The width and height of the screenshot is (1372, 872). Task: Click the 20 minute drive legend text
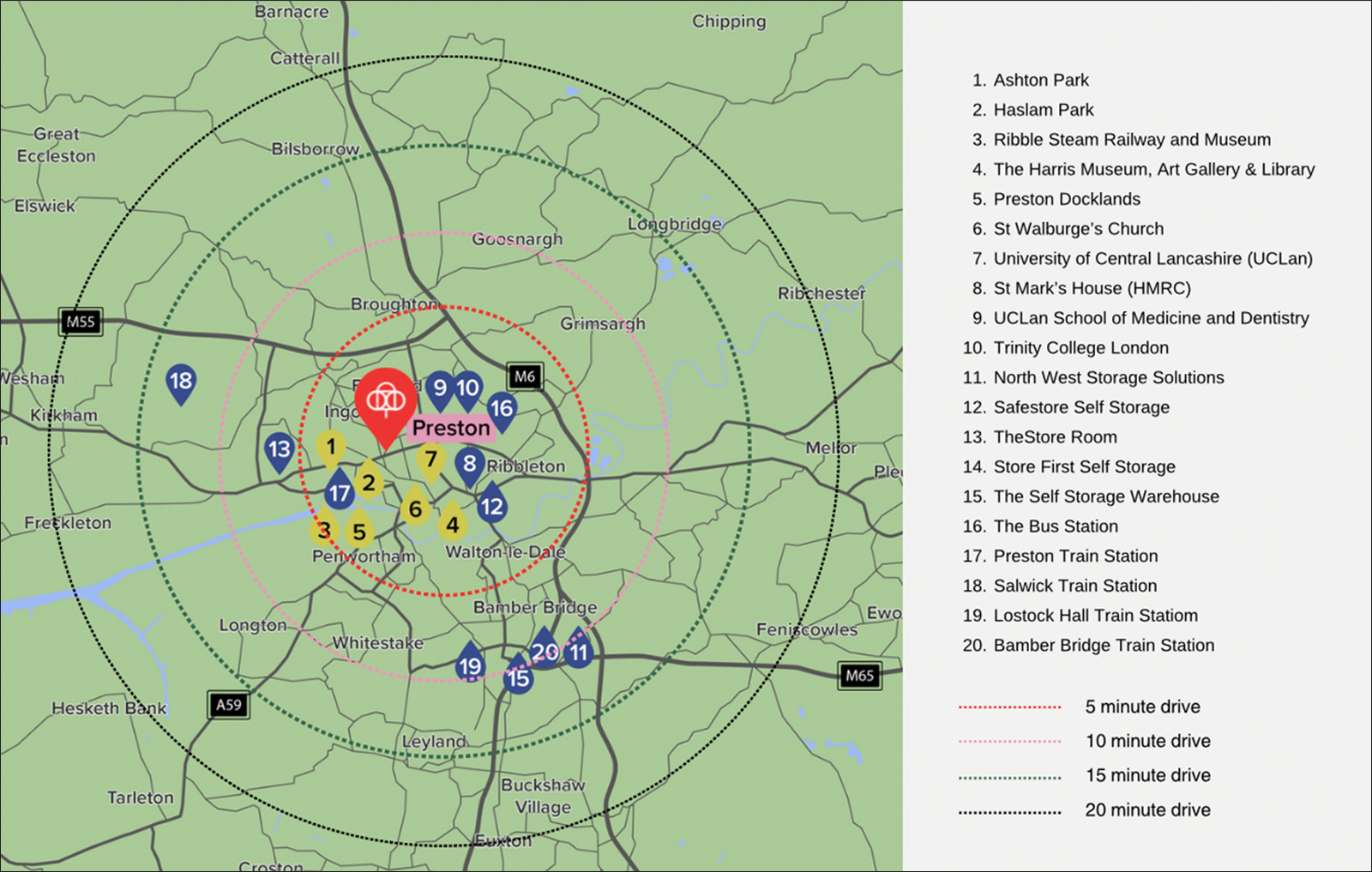1148,809
